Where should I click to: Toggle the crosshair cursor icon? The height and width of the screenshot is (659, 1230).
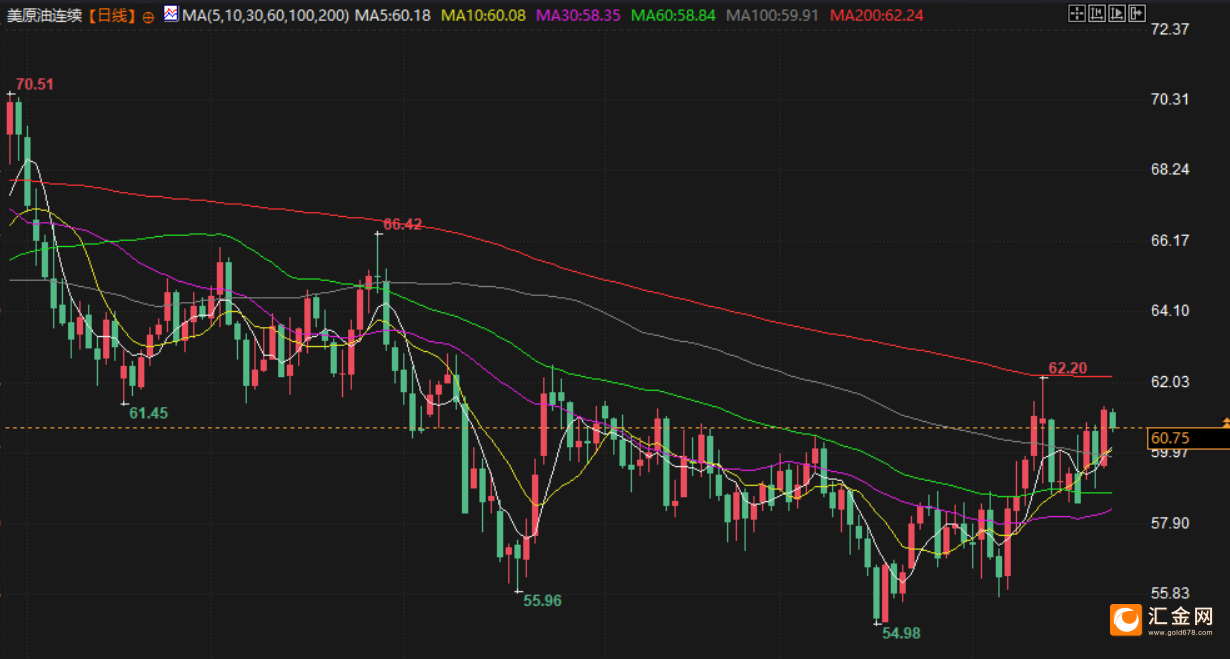(x=1076, y=14)
